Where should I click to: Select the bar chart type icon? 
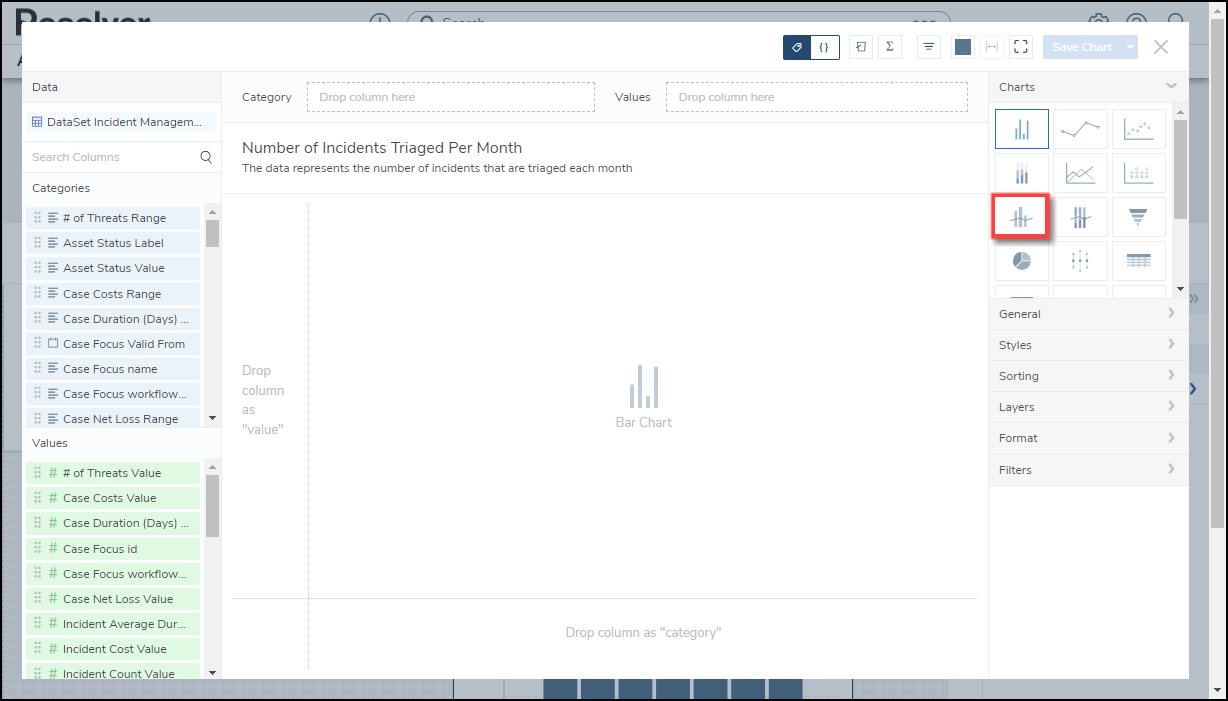pos(1022,129)
